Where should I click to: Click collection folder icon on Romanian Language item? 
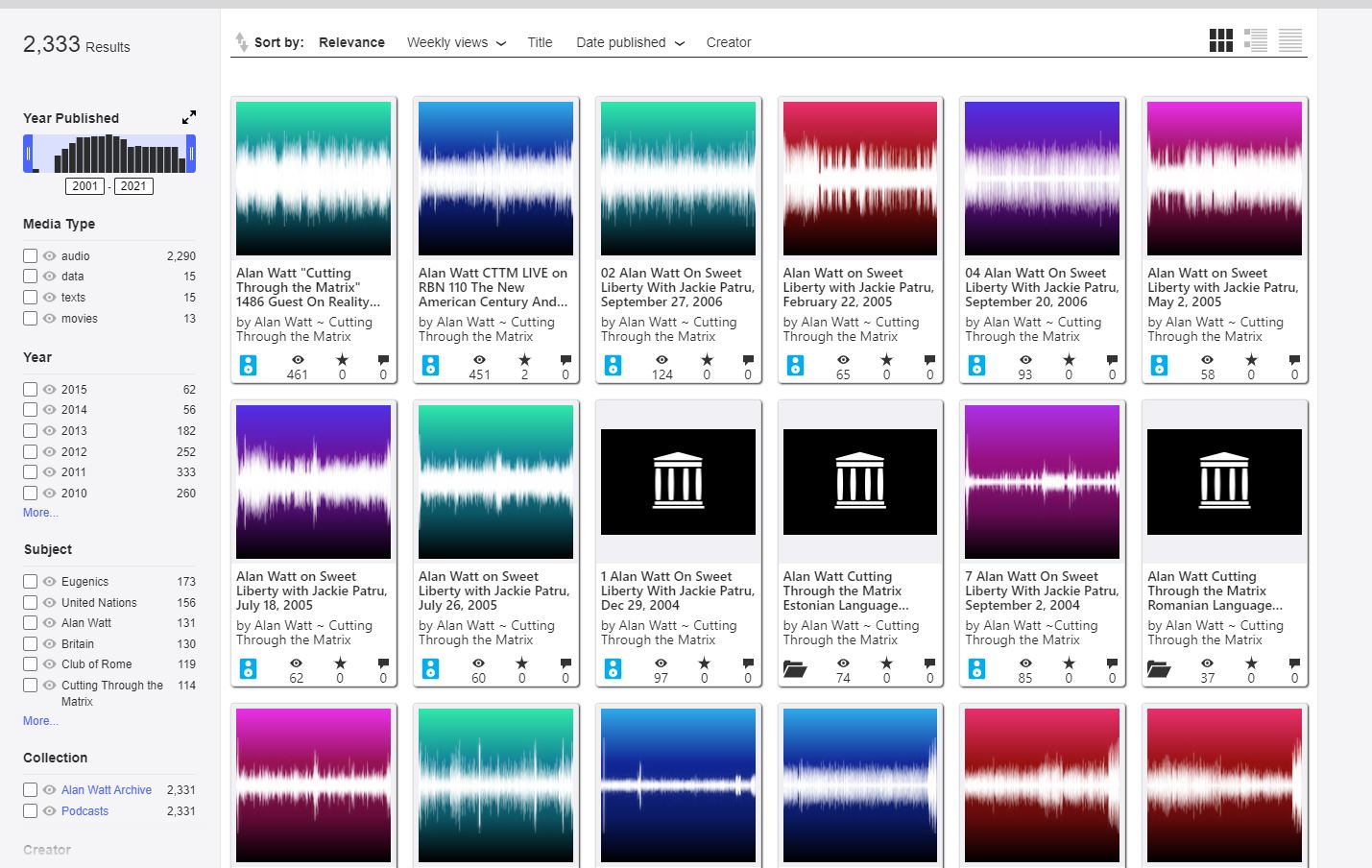pyautogui.click(x=1159, y=669)
